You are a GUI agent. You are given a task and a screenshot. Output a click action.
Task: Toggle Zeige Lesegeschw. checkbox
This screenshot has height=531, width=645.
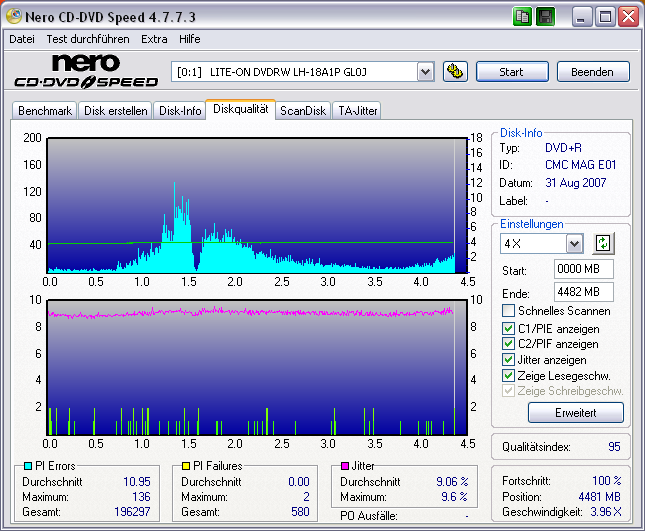(508, 376)
